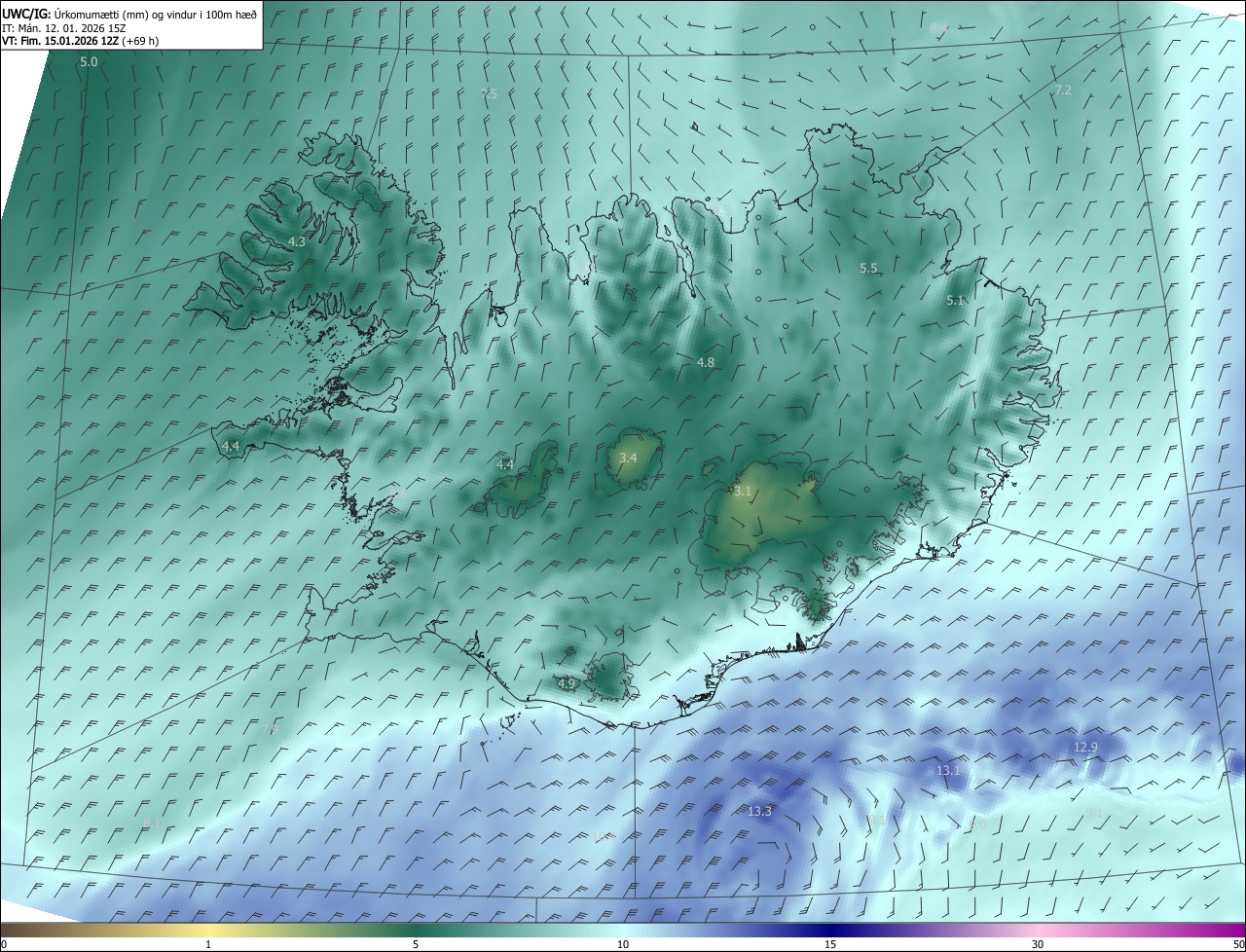Image resolution: width=1246 pixels, height=952 pixels.
Task: Click the 5.0 value below the header box
Action: [x=89, y=61]
